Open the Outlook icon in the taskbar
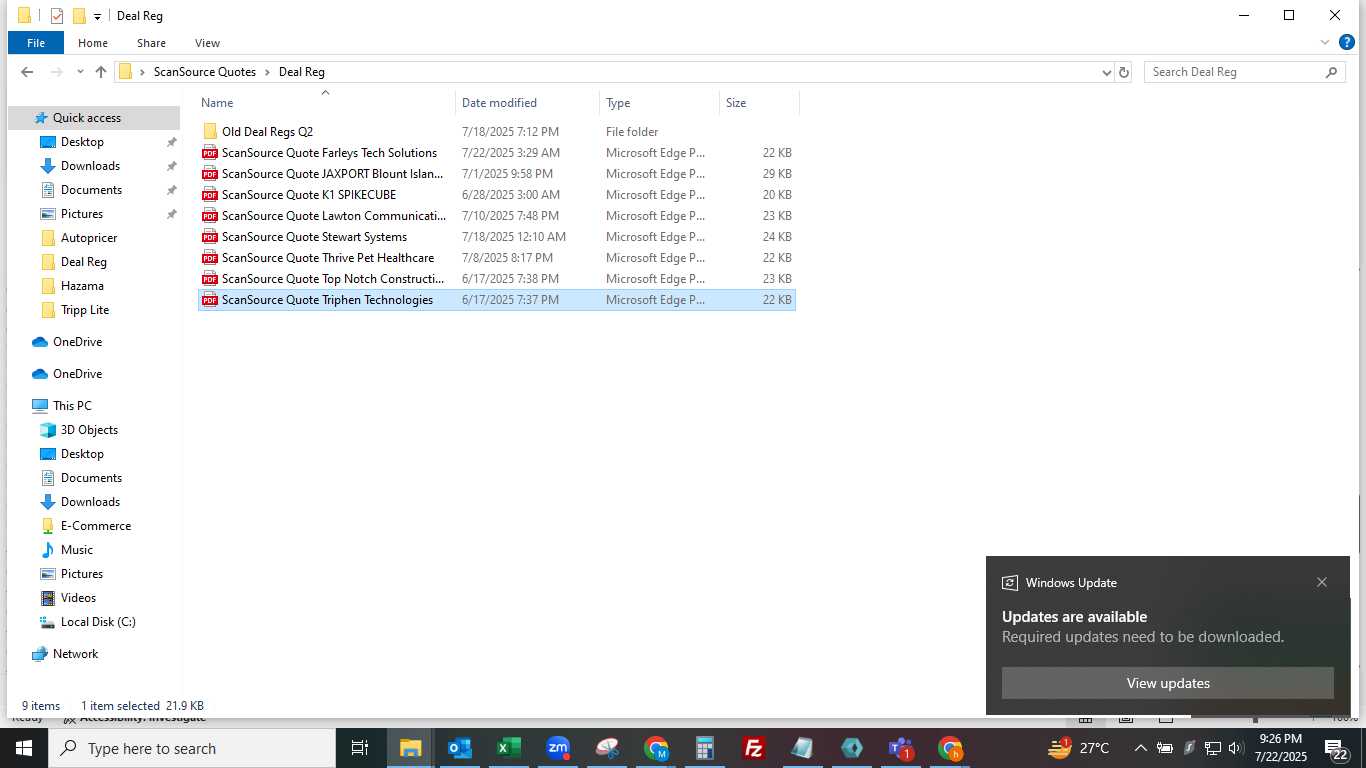The width and height of the screenshot is (1366, 768). tap(460, 748)
